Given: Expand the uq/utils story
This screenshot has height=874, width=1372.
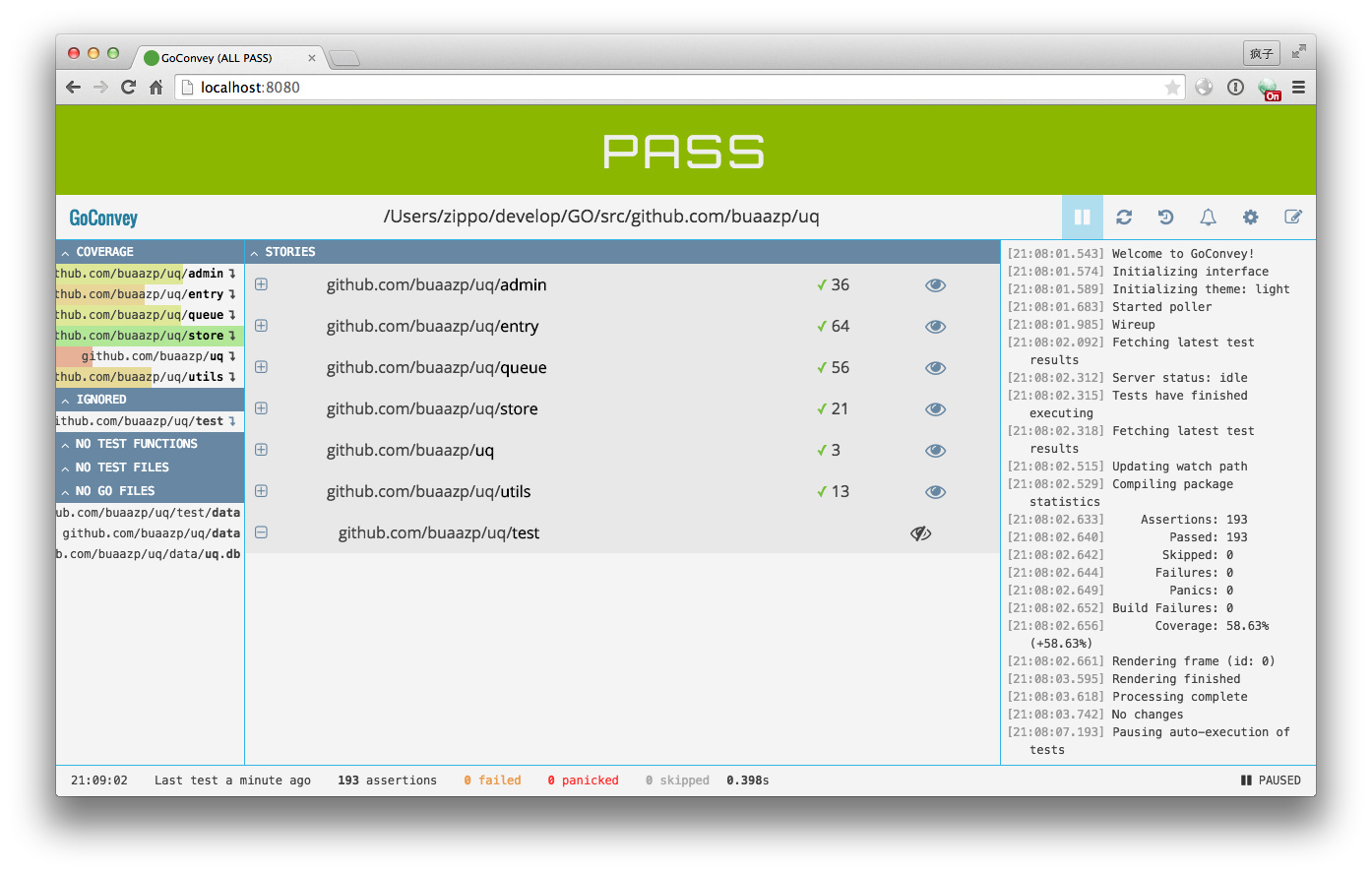Looking at the screenshot, I should click(262, 491).
